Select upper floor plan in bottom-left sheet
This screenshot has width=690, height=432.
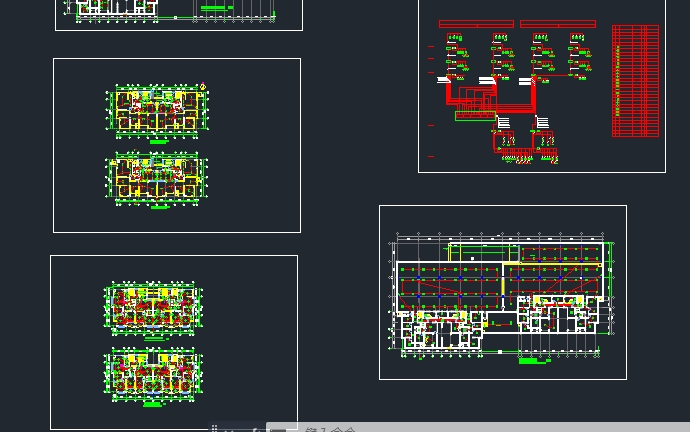tap(153, 308)
